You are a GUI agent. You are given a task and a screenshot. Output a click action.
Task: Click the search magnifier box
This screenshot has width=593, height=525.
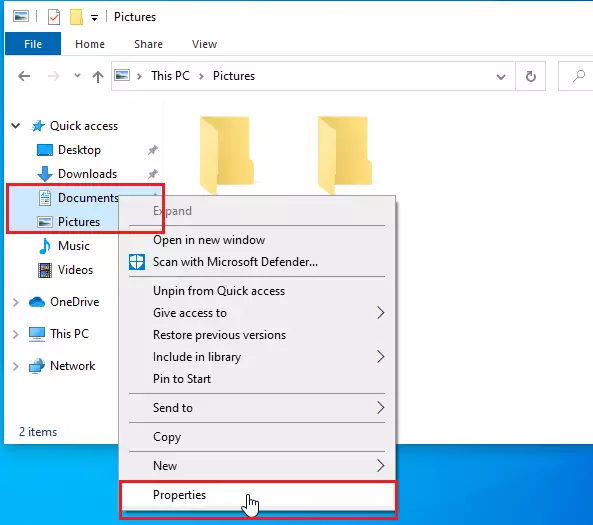(x=577, y=76)
